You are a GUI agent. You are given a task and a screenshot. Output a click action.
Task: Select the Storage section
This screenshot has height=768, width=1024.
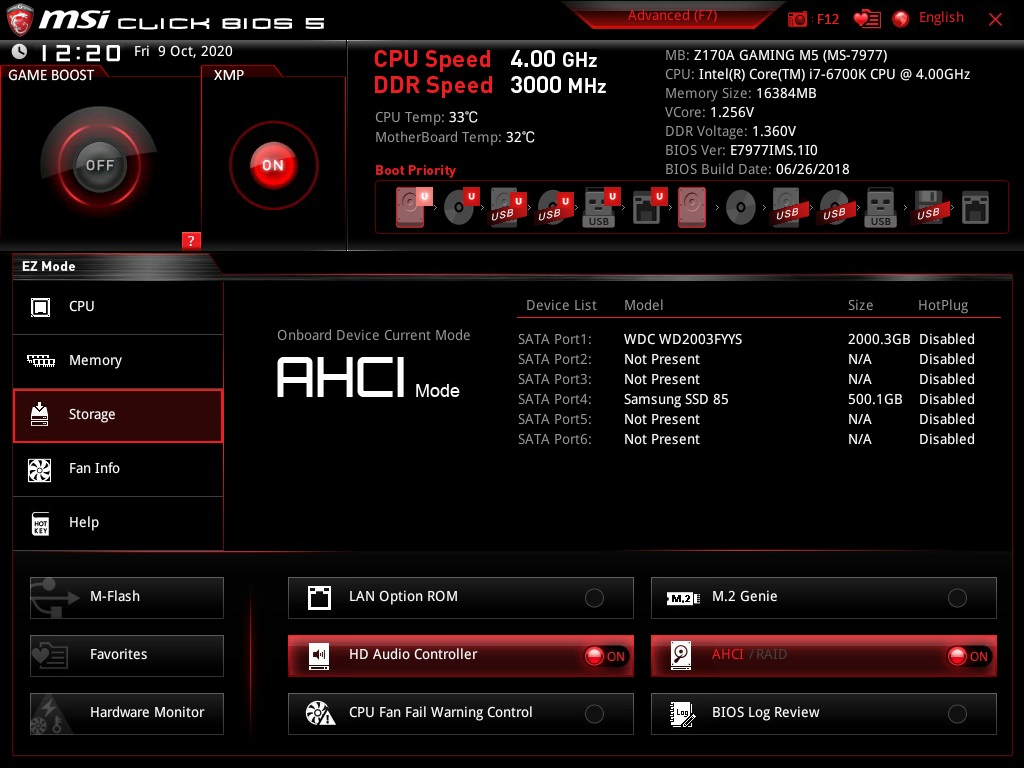[118, 415]
